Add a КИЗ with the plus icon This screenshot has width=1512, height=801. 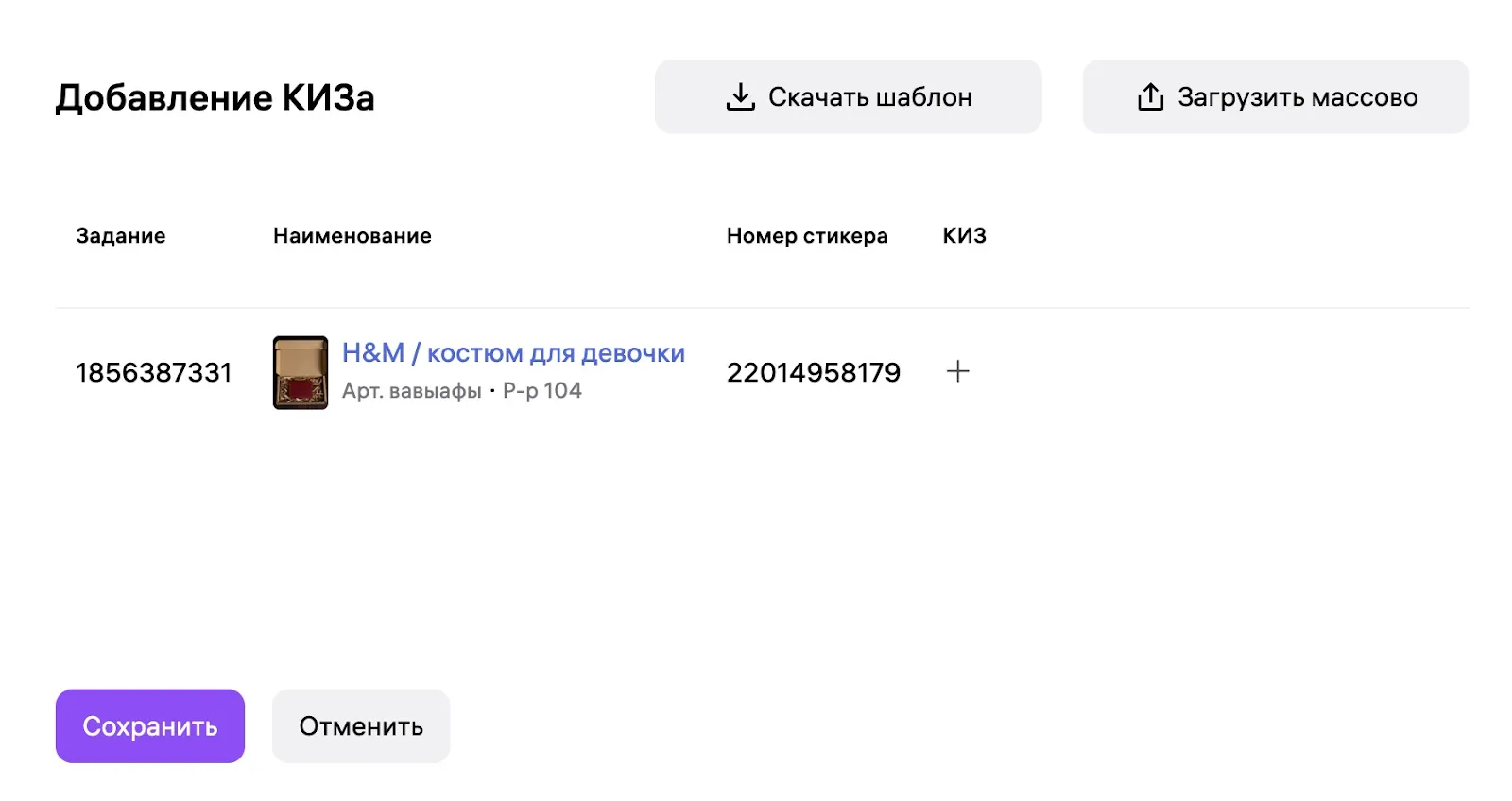pyautogui.click(x=957, y=371)
